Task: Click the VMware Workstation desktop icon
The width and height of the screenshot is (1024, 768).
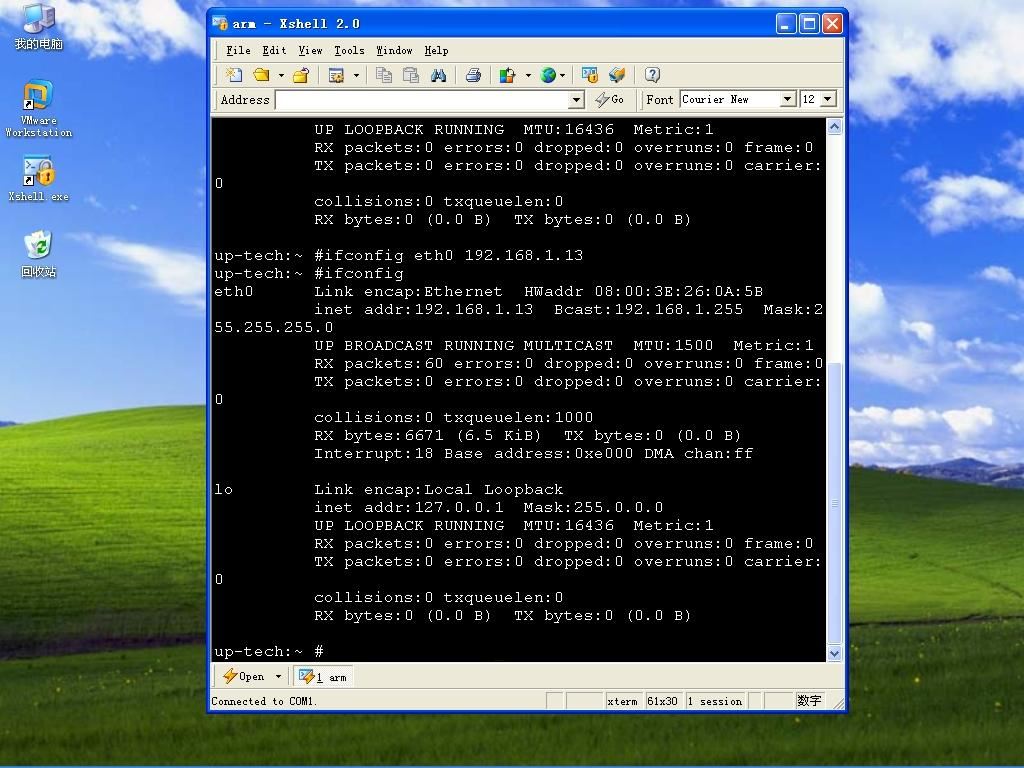Action: [39, 108]
